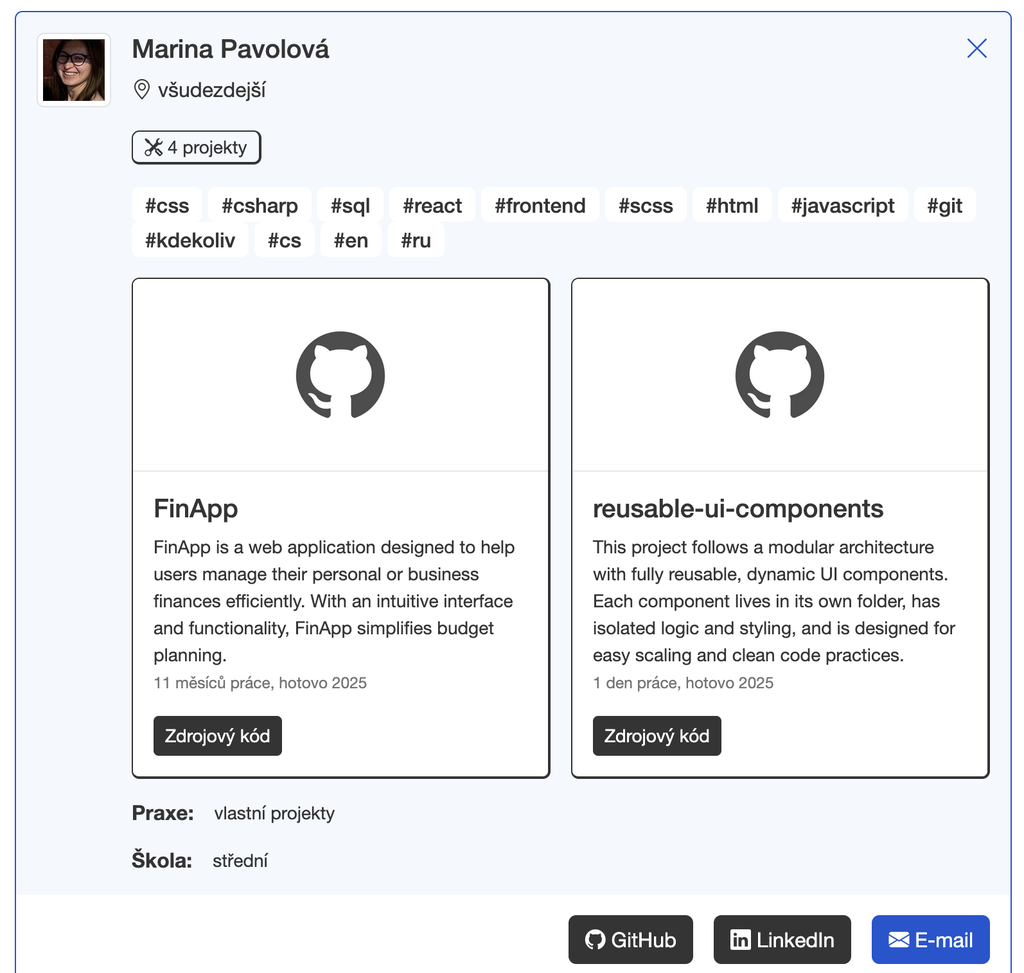This screenshot has height=973, width=1024.
Task: Close the profile card with X icon
Action: click(976, 48)
